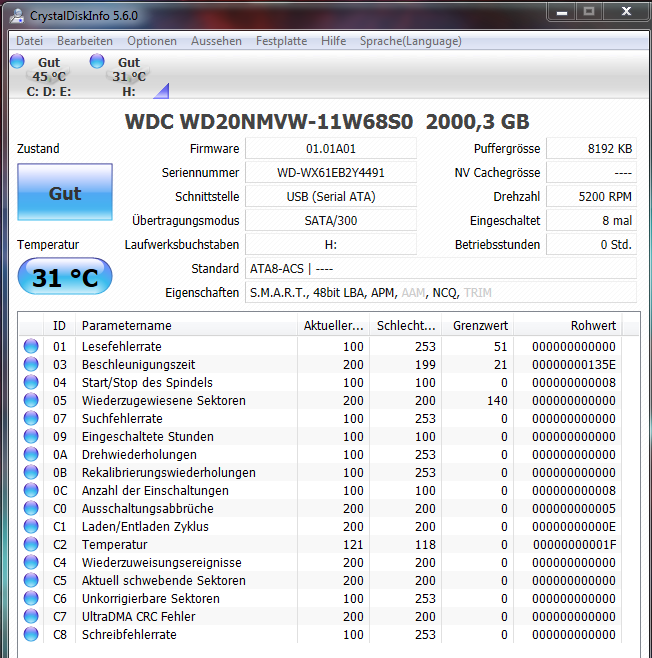Click status orb for Beschleunigungszeit row
Screen dimensions: 652x658
coord(31,364)
